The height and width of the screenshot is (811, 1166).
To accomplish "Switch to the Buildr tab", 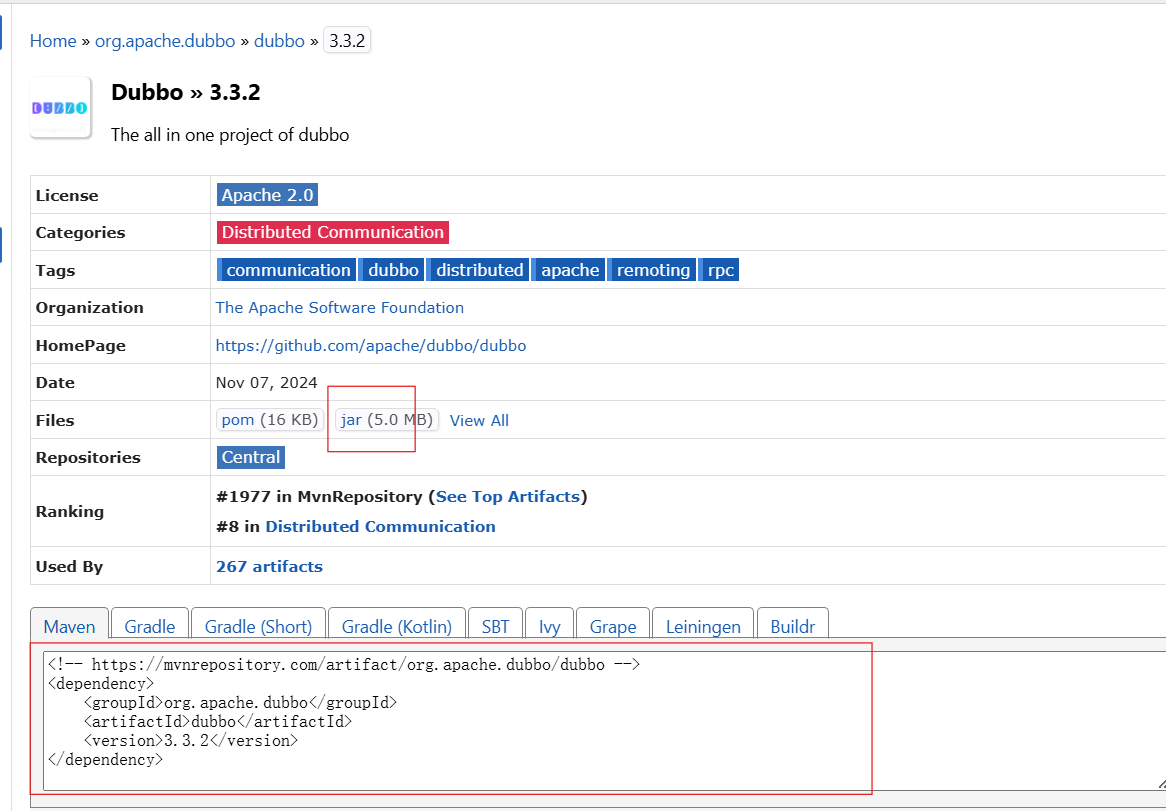I will (x=793, y=626).
